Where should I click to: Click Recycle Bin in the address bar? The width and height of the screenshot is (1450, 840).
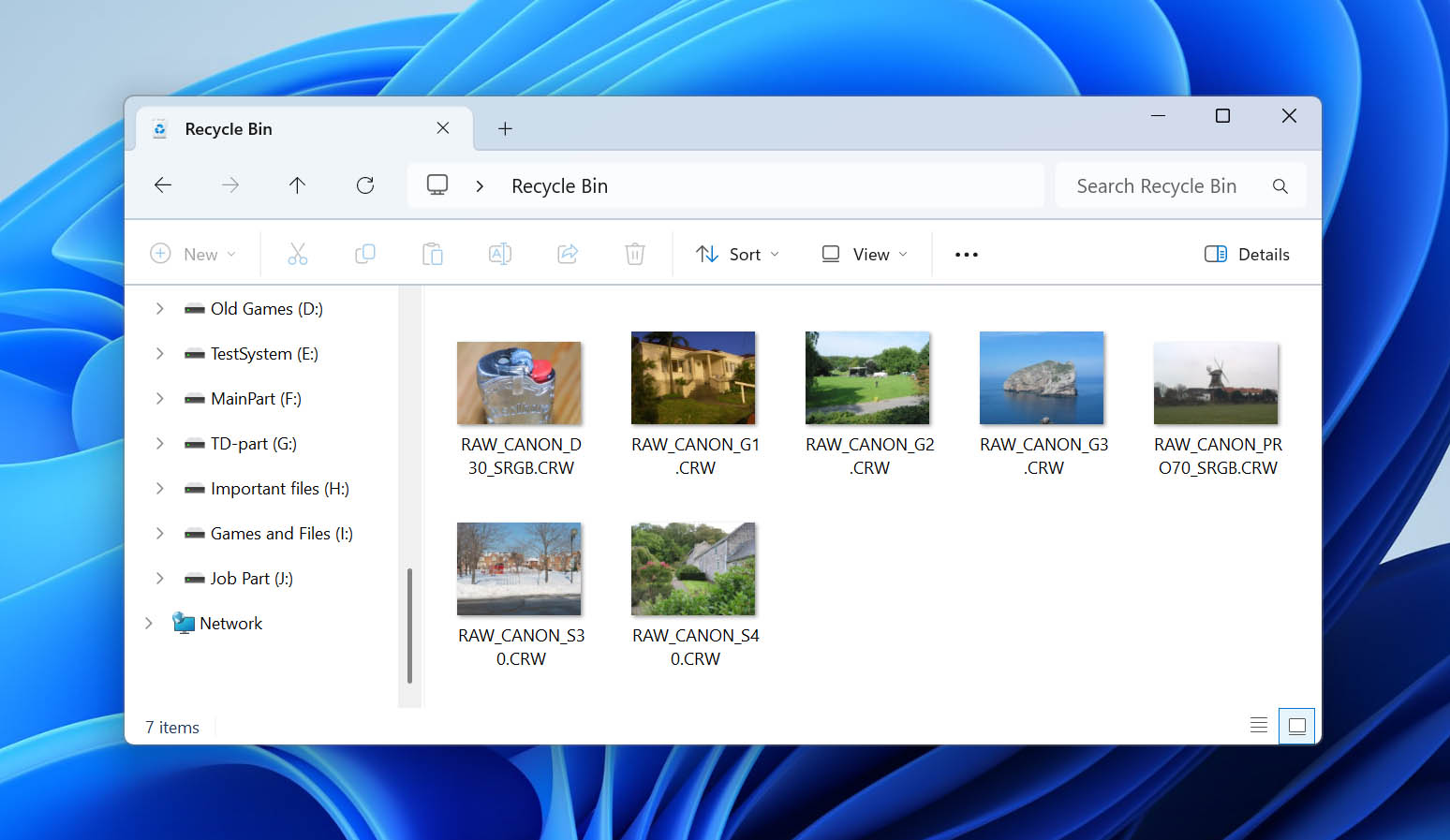click(559, 186)
